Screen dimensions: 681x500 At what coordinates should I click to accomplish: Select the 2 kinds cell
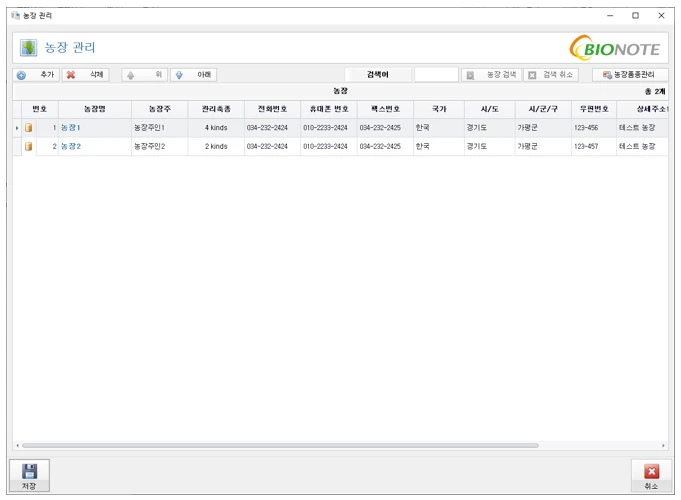(x=216, y=146)
